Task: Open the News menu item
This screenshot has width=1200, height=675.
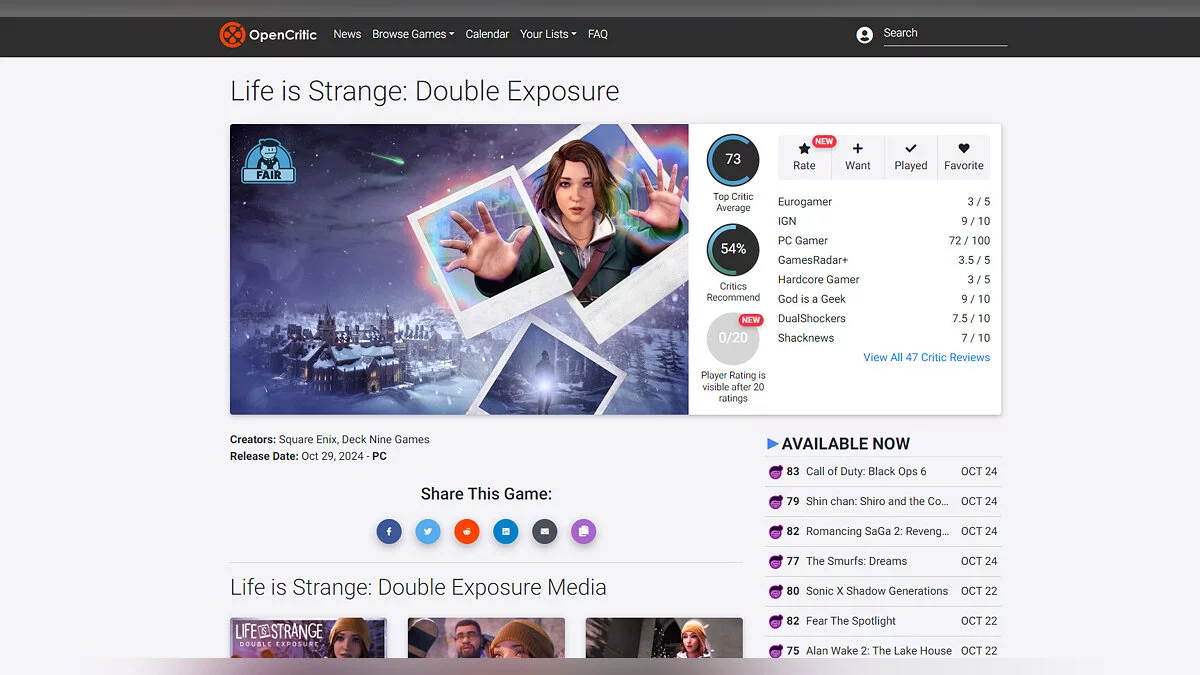Action: (347, 34)
